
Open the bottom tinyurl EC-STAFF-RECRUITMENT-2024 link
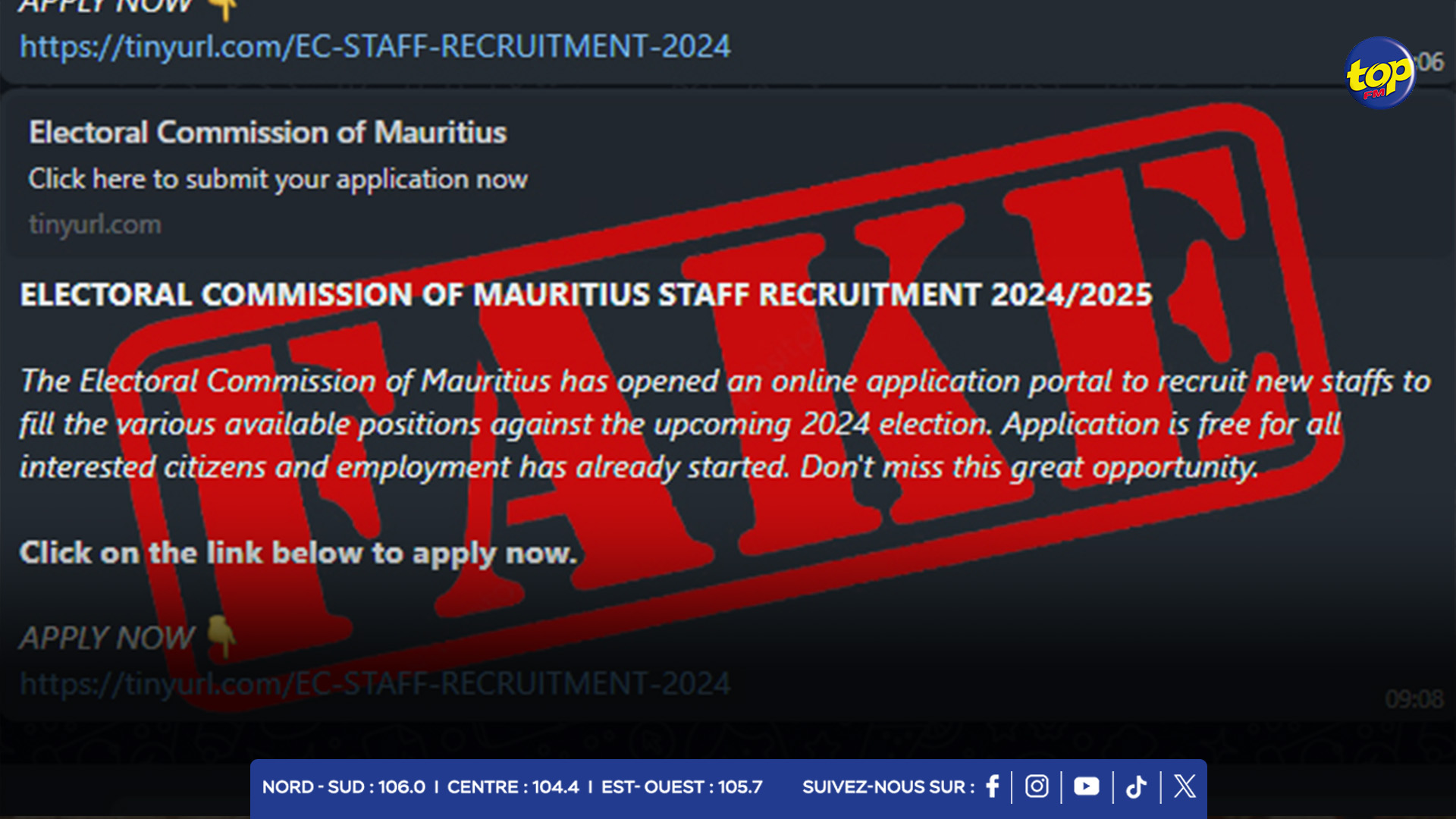point(375,684)
